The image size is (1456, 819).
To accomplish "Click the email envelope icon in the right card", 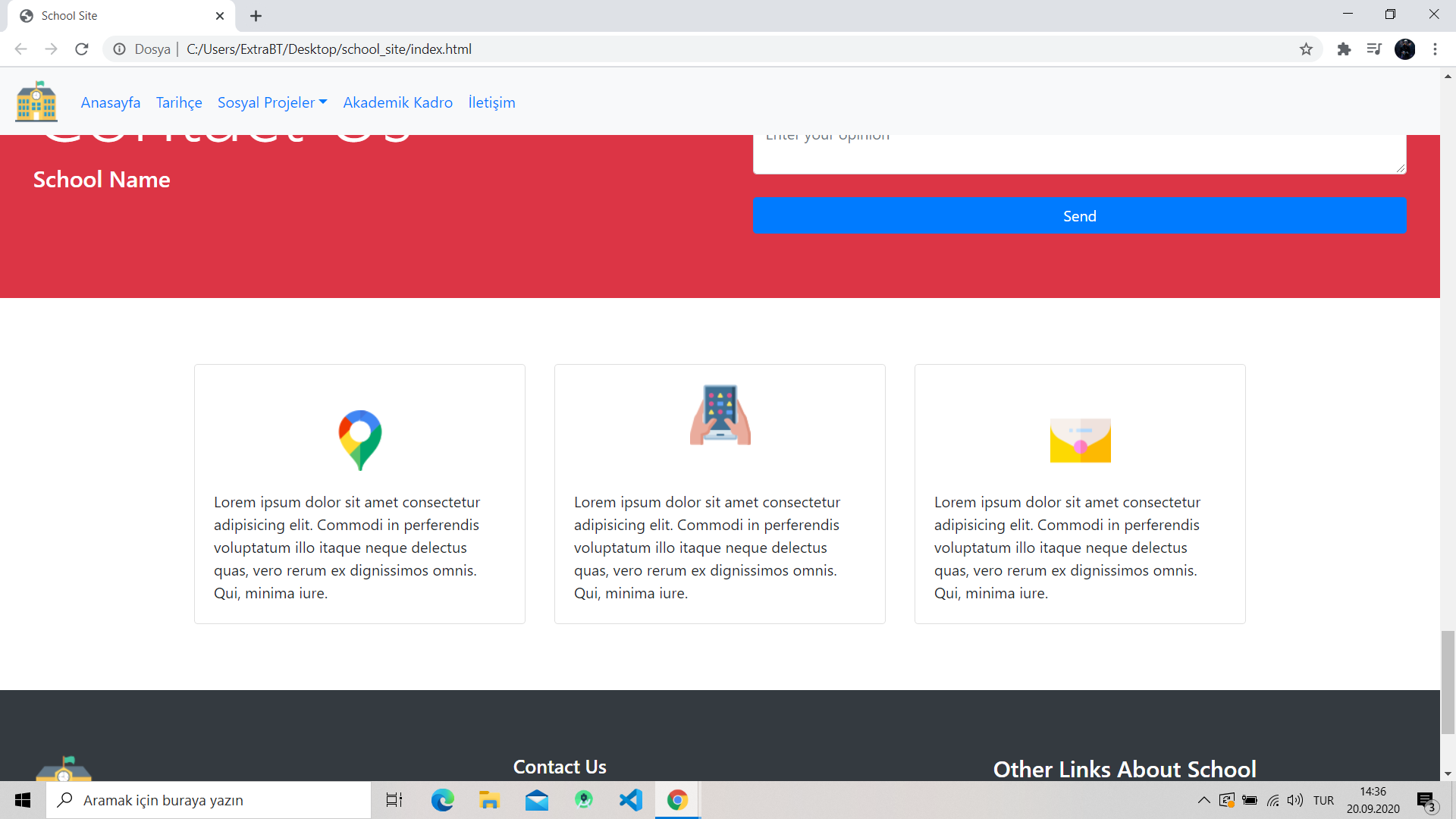I will tap(1080, 440).
